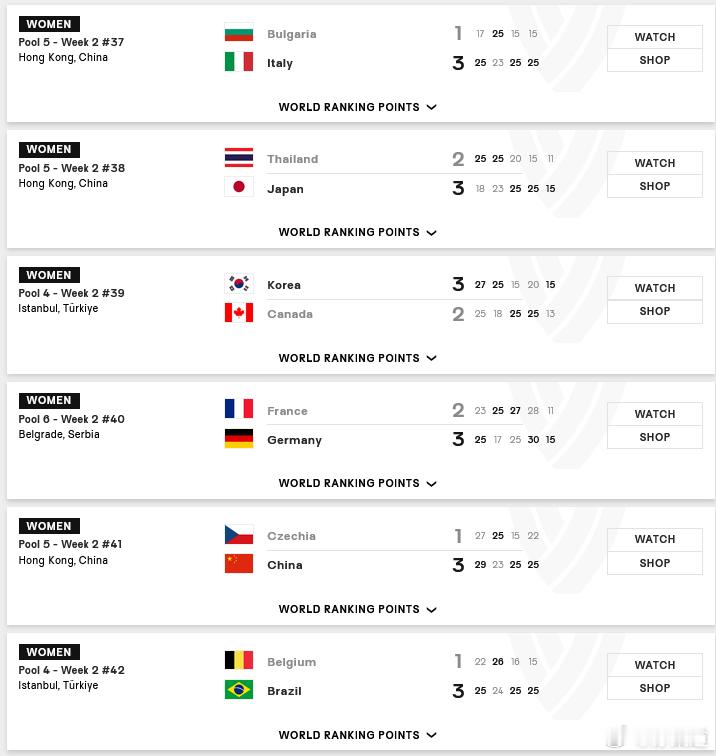Click the Canada flag icon
716x756 pixels.
coord(239,313)
